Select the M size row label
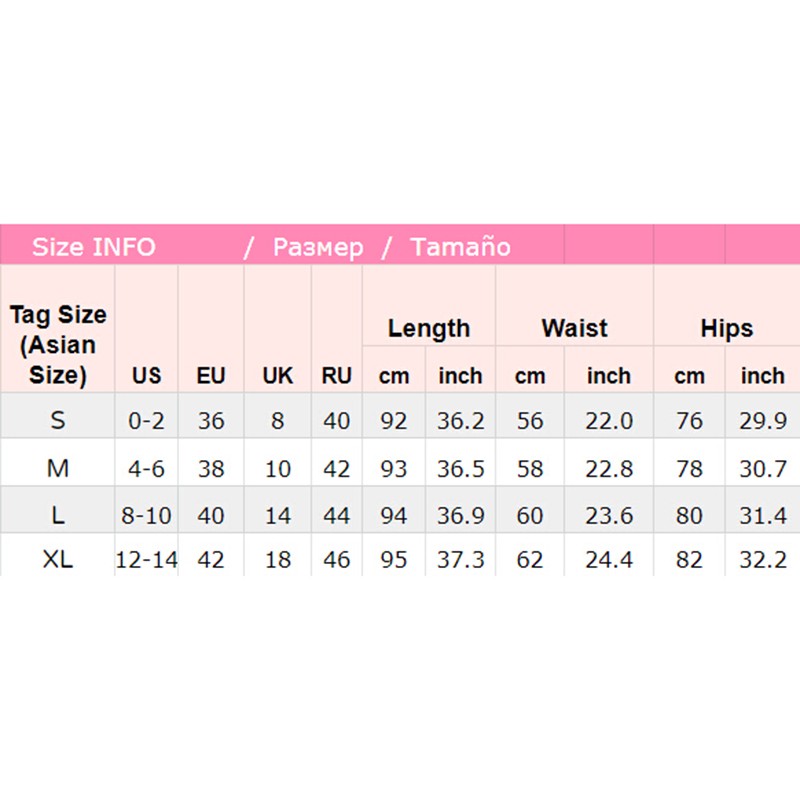Screen dimensions: 800x800 [x=58, y=468]
